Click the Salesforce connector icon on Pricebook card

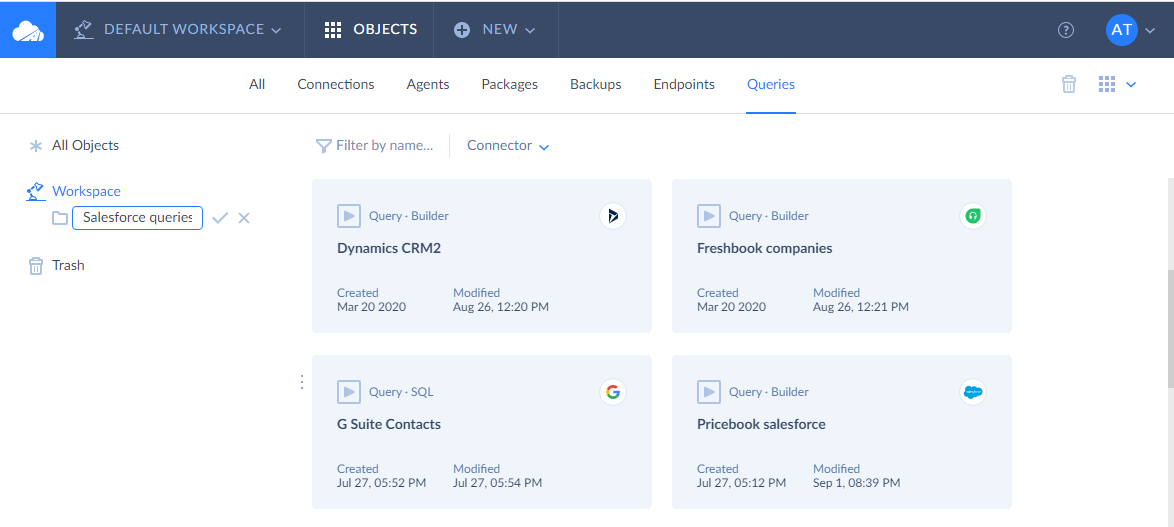[x=973, y=392]
